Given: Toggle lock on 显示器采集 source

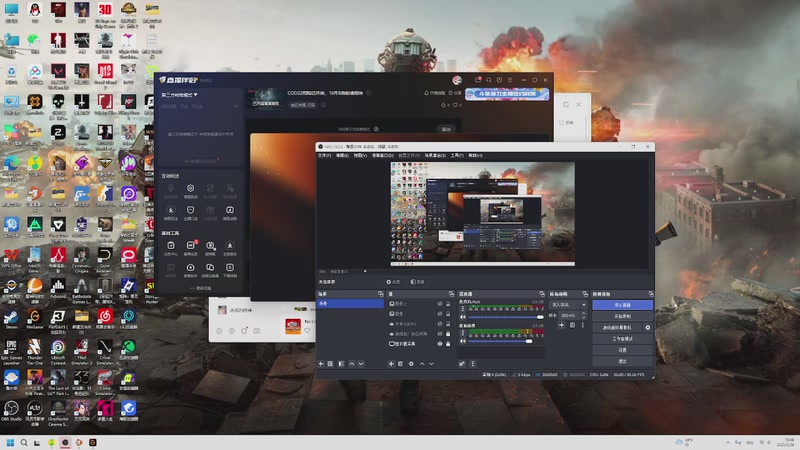Looking at the screenshot, I should click(x=448, y=344).
